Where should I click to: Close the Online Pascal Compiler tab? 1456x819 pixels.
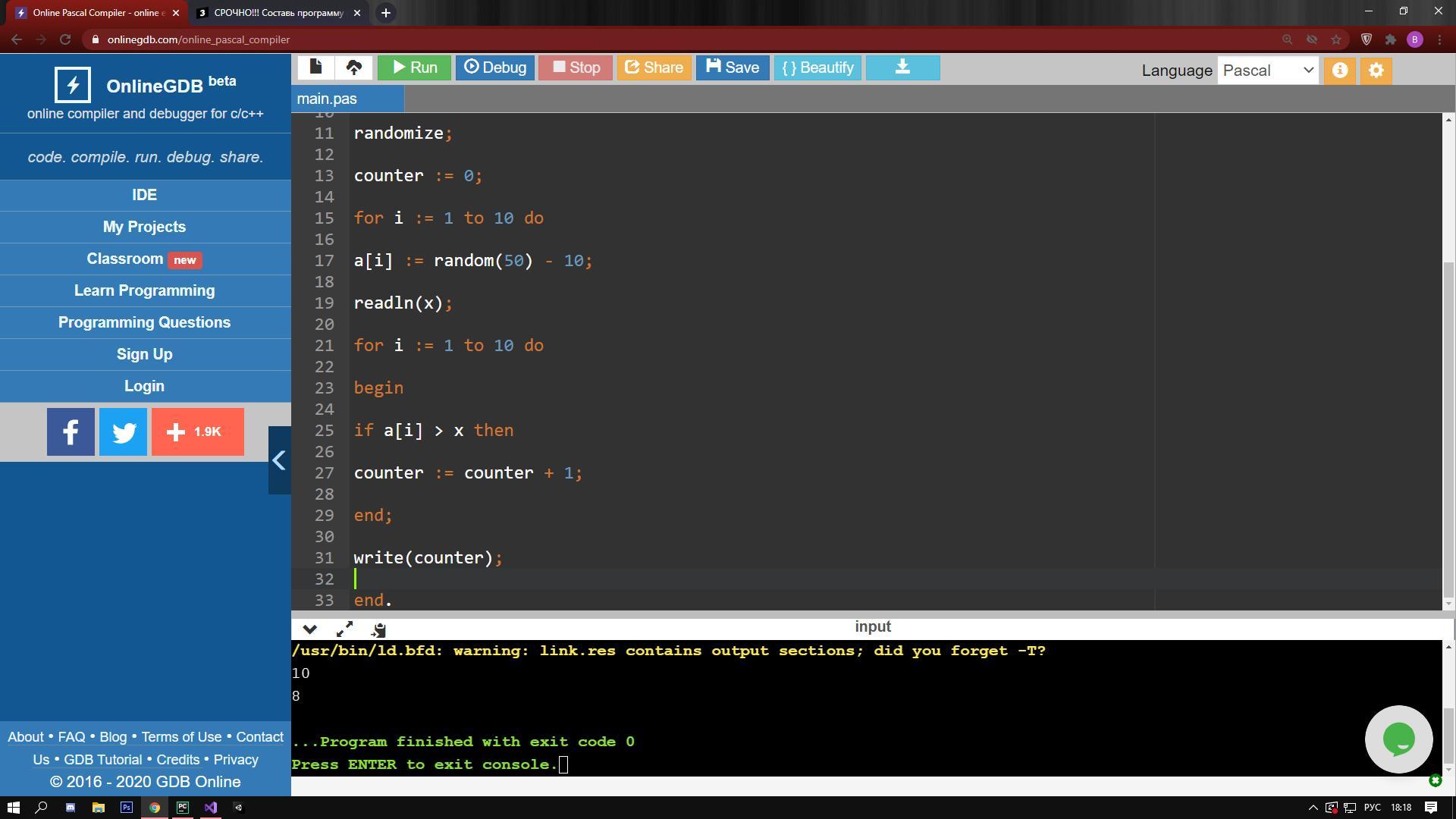coord(176,13)
